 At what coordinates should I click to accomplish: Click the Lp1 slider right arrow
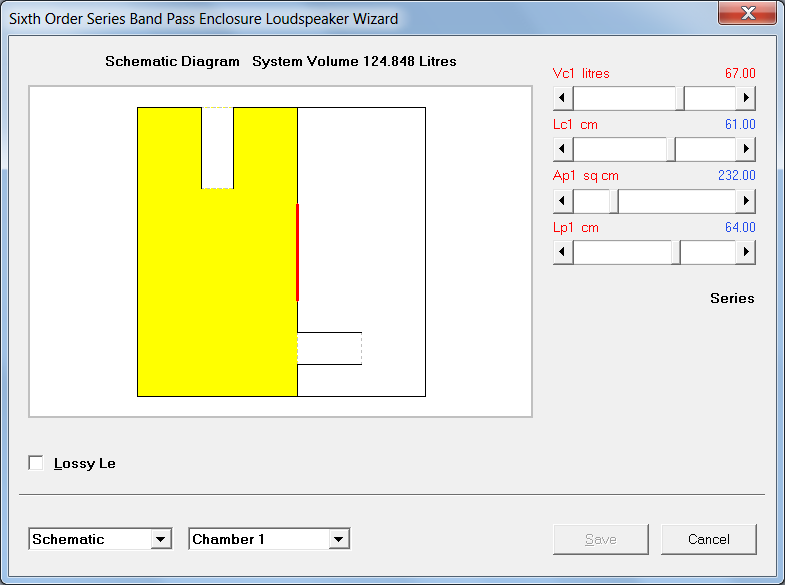coord(745,252)
